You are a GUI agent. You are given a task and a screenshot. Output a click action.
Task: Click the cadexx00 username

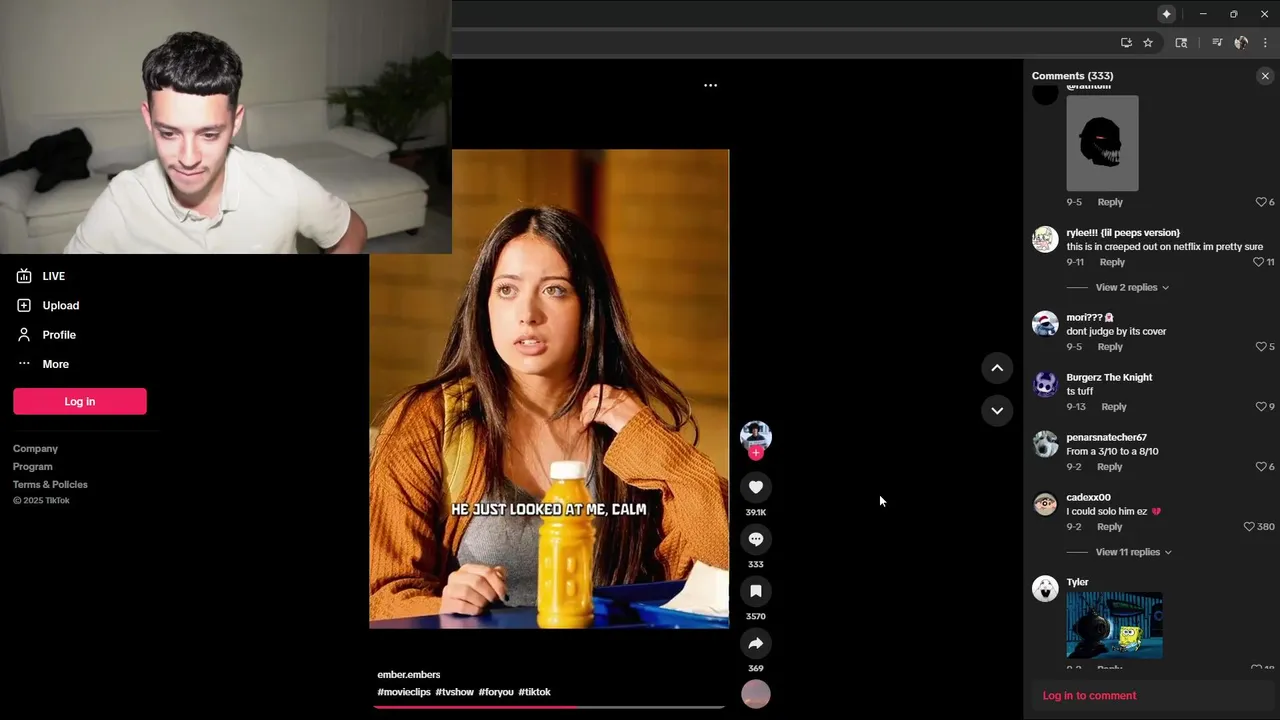(x=1088, y=497)
